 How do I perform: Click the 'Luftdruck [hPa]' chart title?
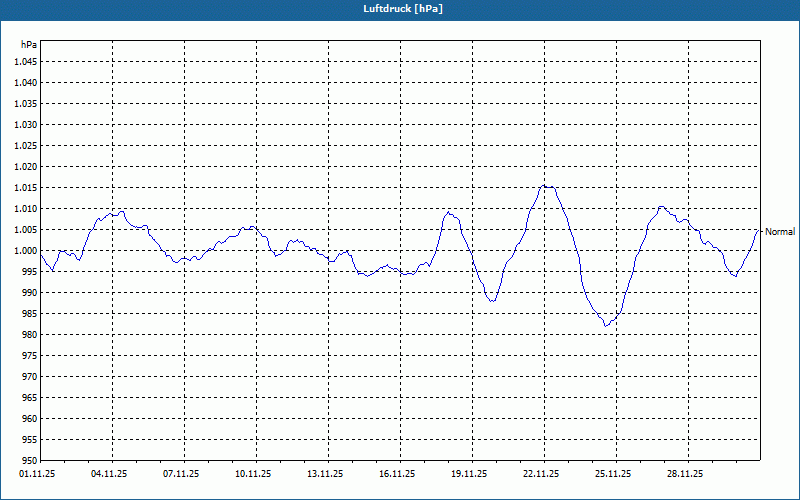[403, 9]
